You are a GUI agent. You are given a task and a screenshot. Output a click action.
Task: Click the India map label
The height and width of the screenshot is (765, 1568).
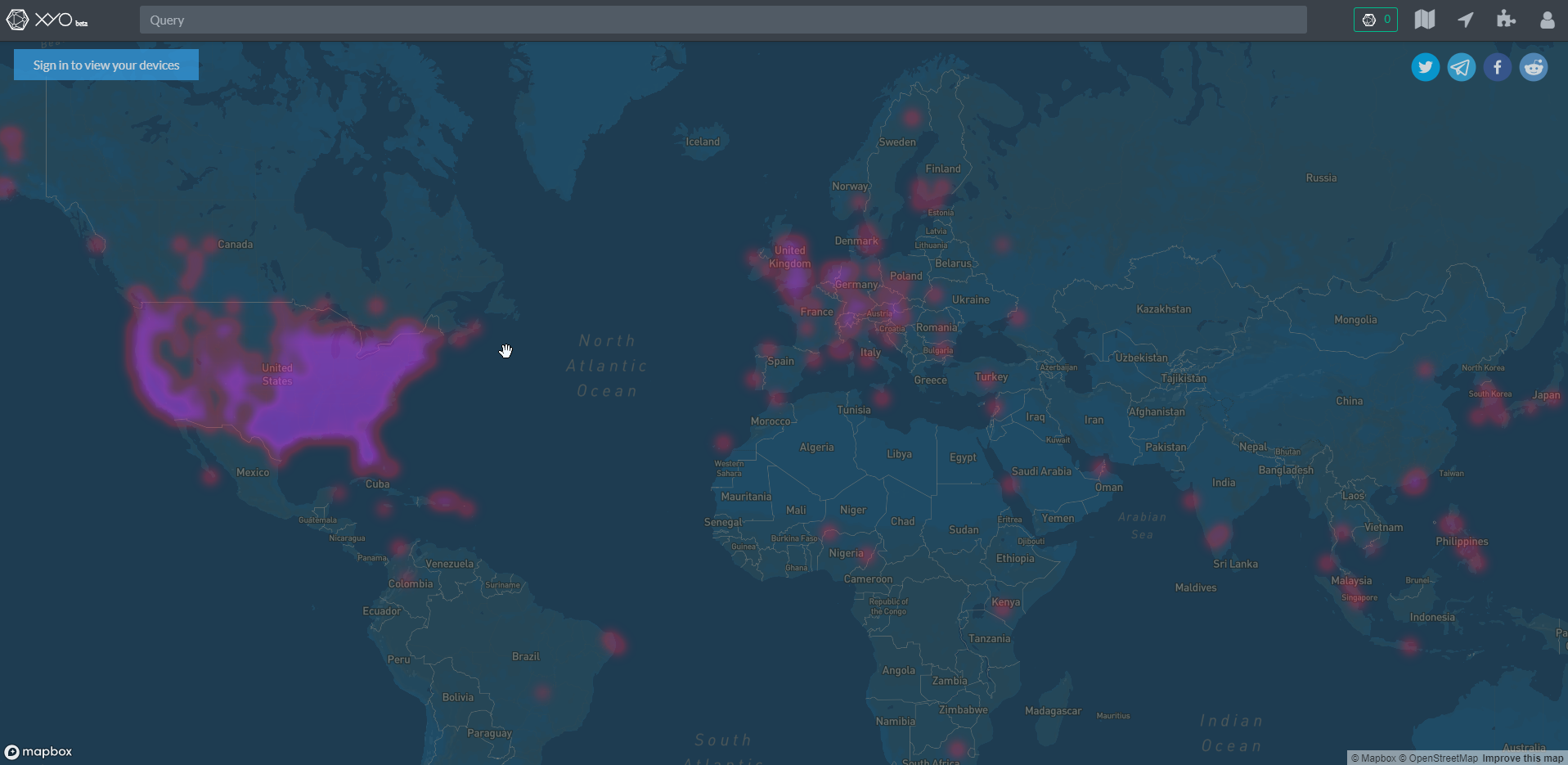click(x=1224, y=483)
